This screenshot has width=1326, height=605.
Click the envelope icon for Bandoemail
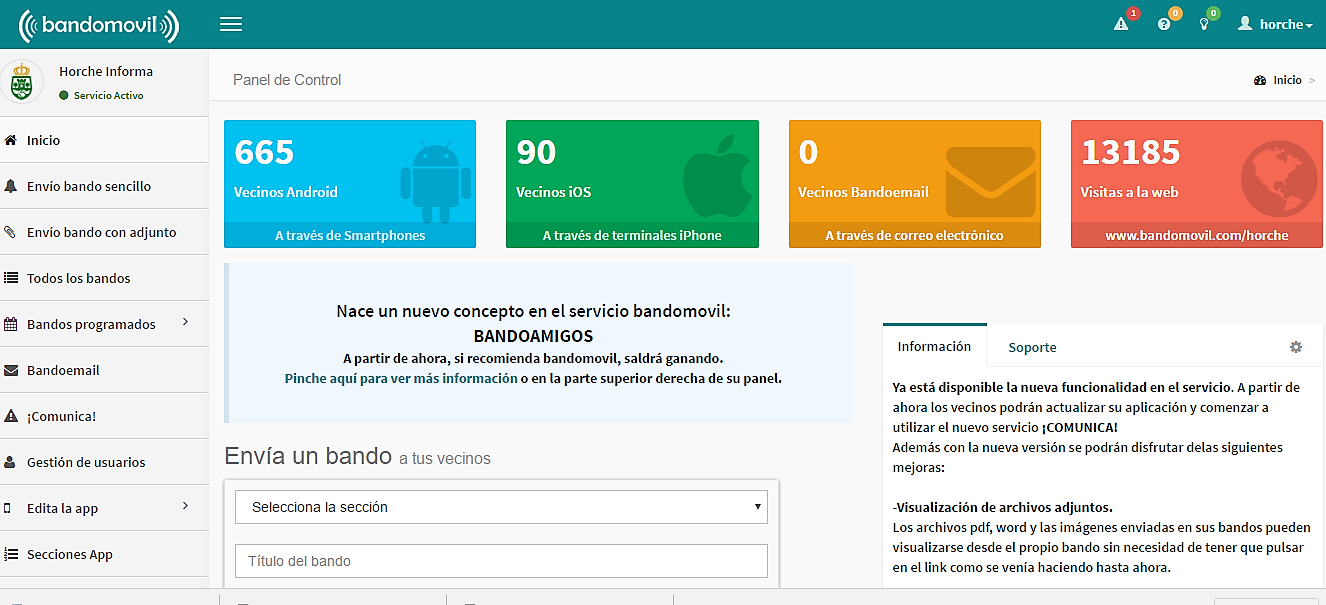(11, 370)
